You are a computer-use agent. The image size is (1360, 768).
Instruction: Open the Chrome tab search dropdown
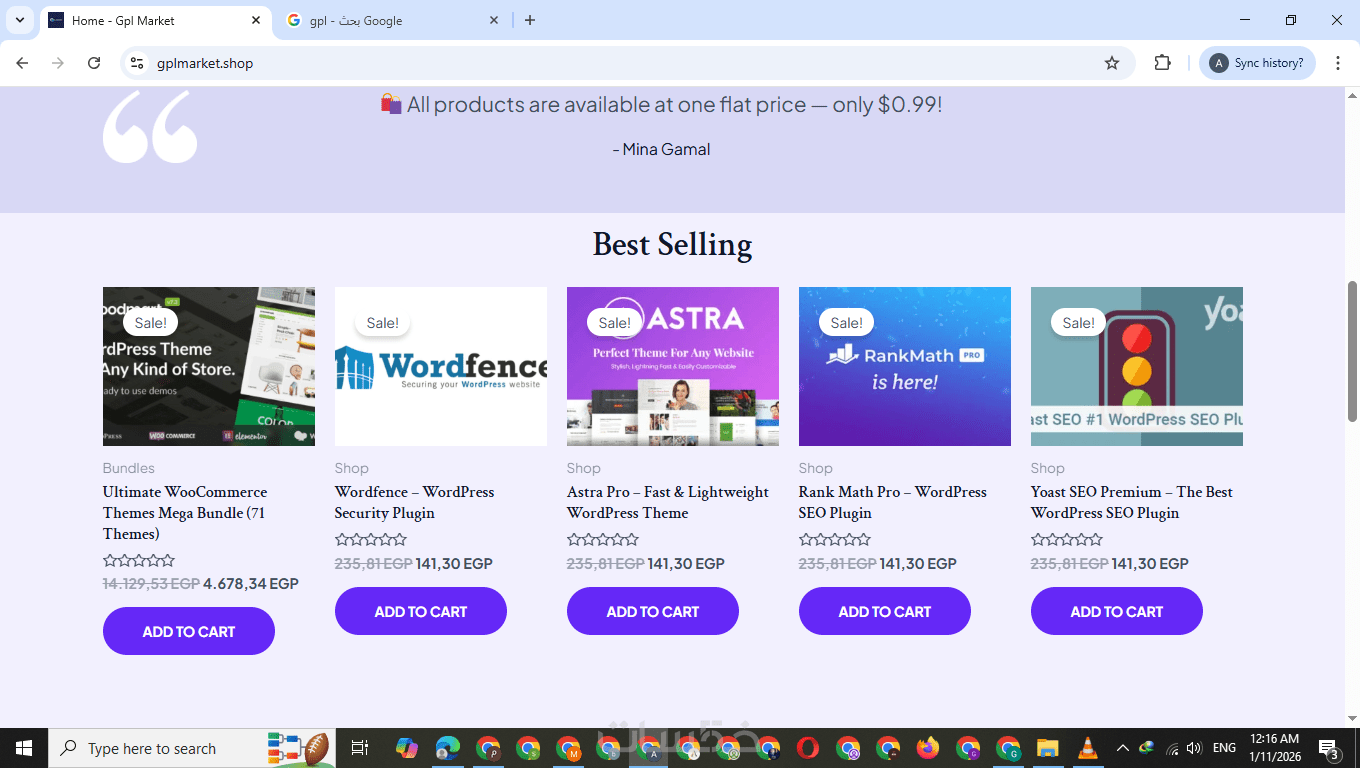point(19,20)
